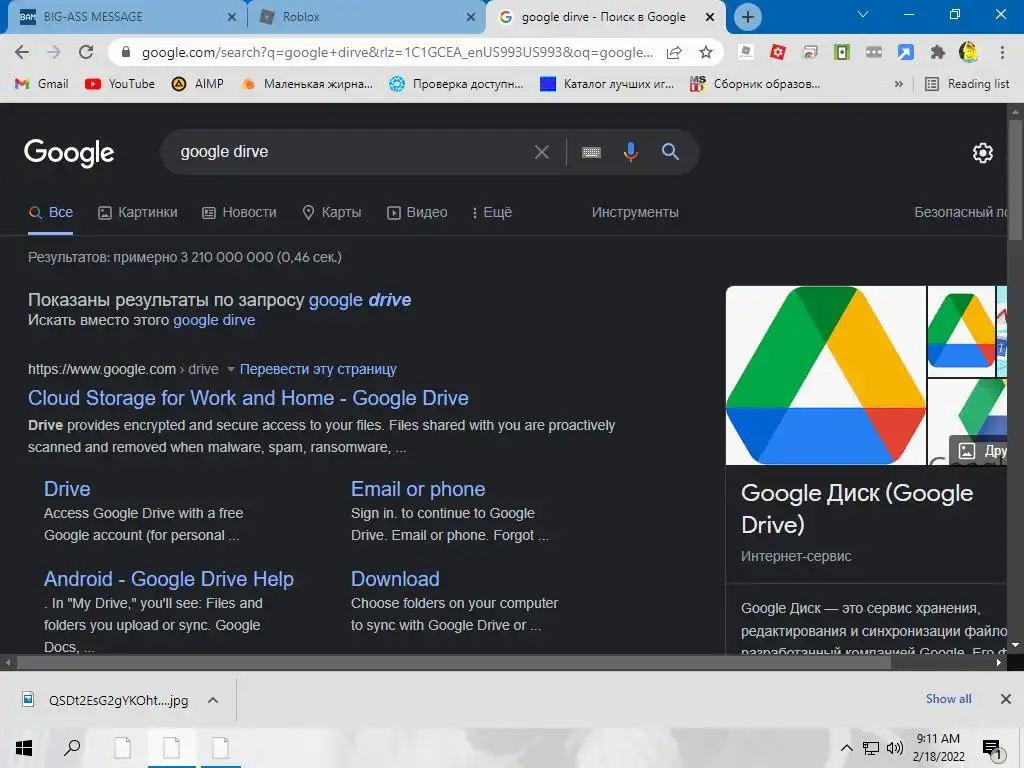
Task: Open the large Google Drive logo image
Action: tap(825, 376)
